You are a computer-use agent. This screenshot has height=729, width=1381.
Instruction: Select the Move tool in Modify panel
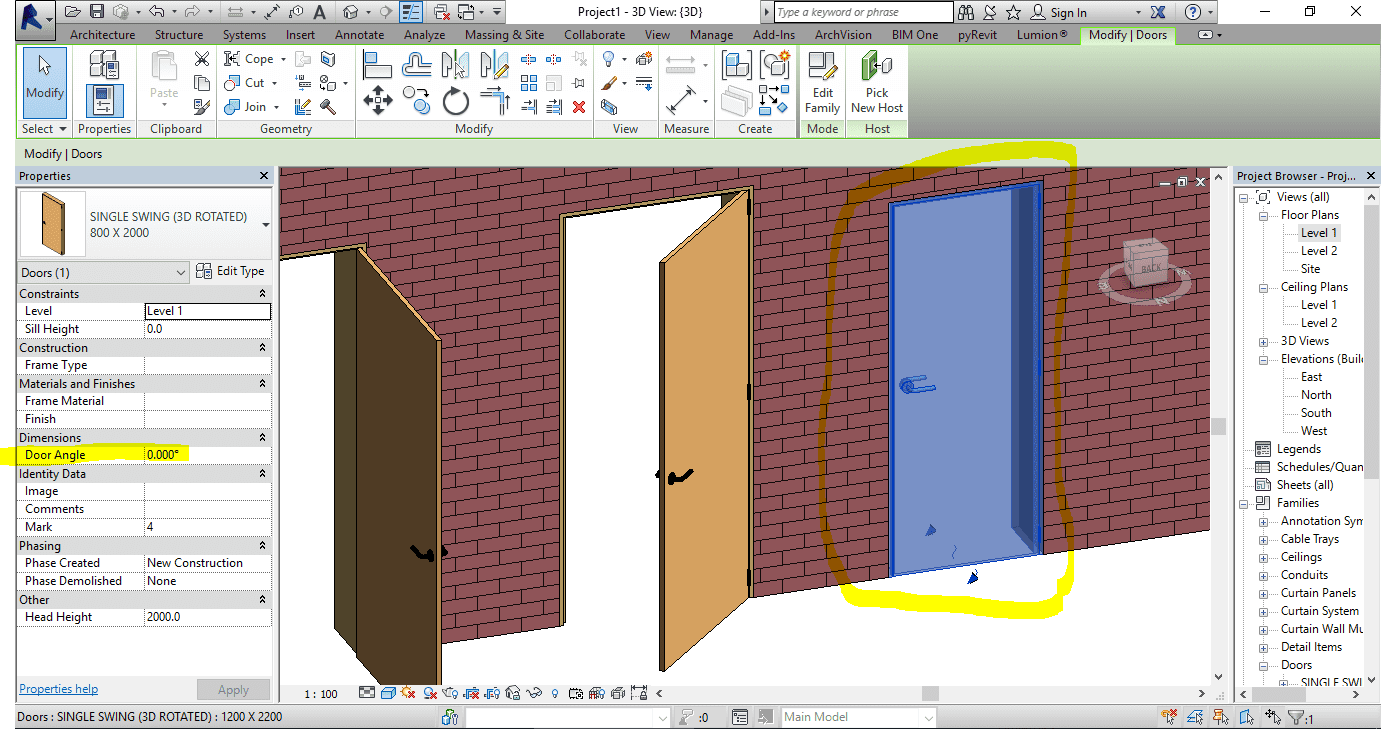pyautogui.click(x=377, y=101)
